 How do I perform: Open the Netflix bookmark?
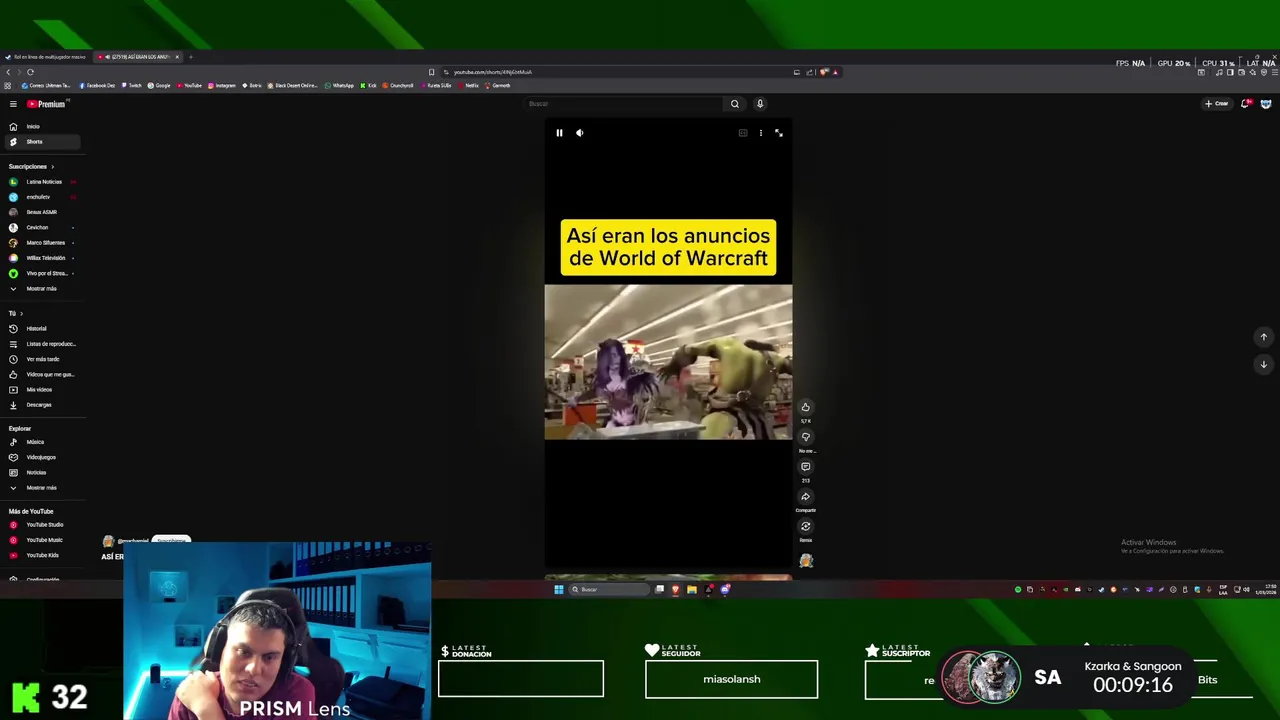[x=468, y=86]
